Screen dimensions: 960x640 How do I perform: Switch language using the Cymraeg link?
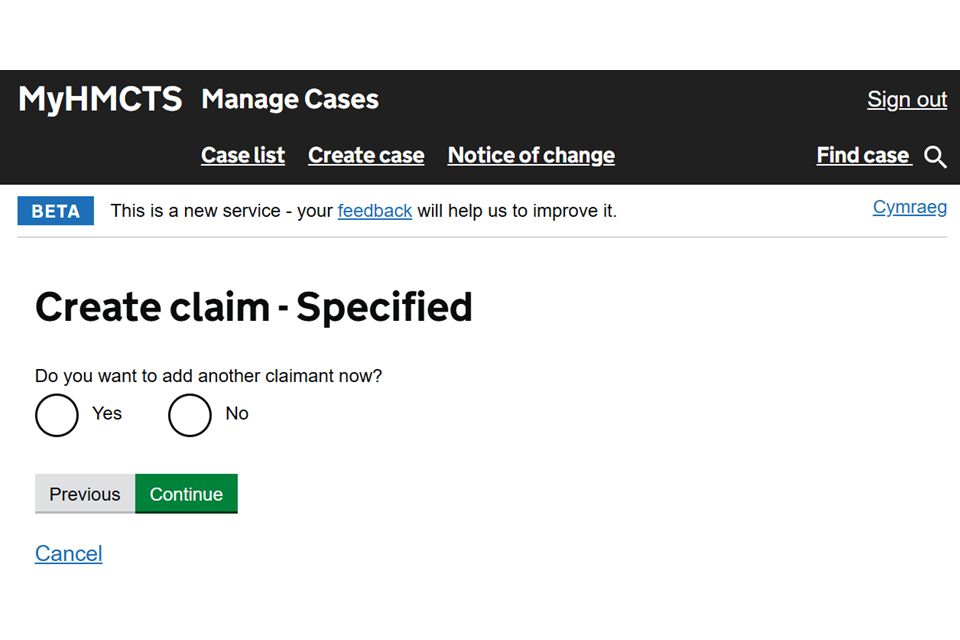point(910,208)
